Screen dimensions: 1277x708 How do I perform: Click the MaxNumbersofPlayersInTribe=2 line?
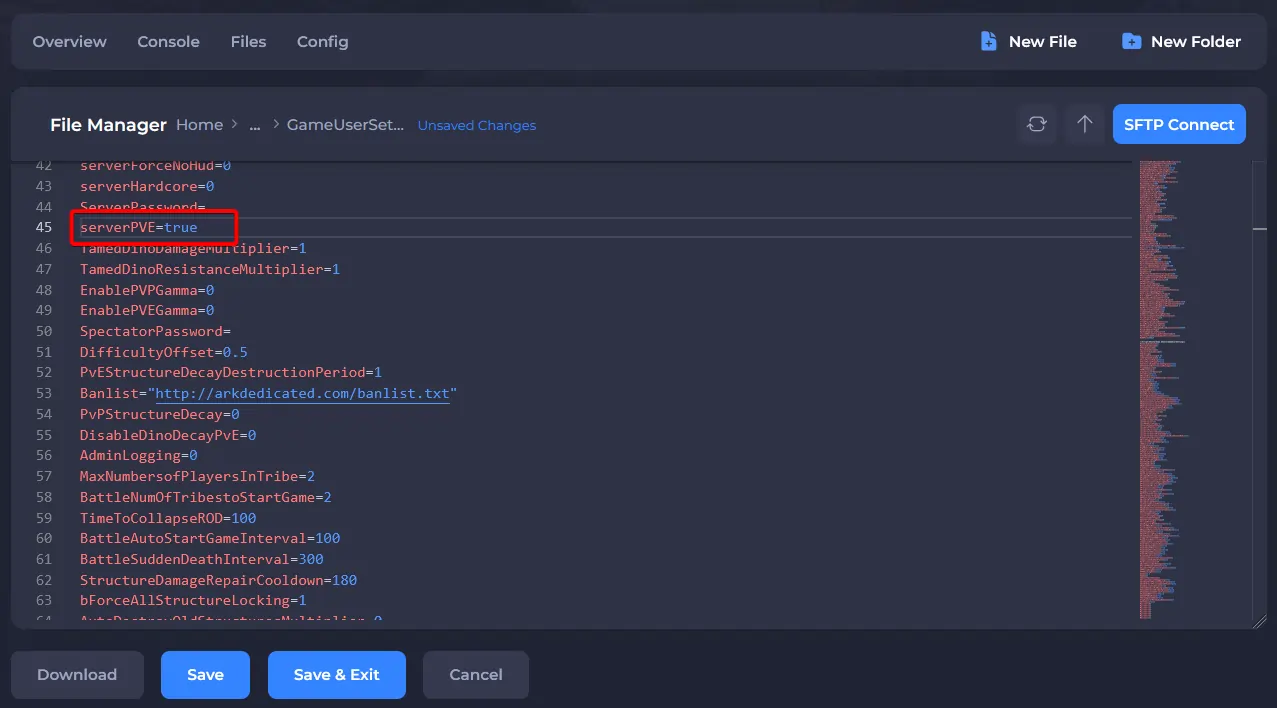pyautogui.click(x=197, y=476)
